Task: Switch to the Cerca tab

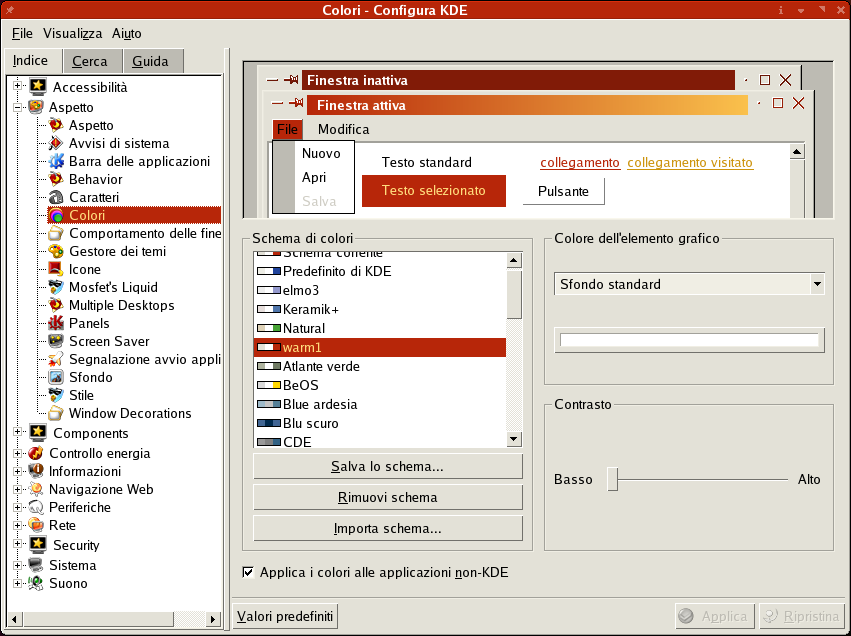Action: coord(92,61)
